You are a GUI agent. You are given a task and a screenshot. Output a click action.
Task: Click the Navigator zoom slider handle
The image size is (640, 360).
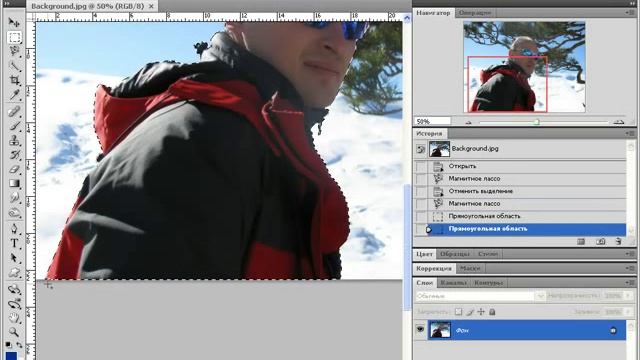(x=537, y=122)
